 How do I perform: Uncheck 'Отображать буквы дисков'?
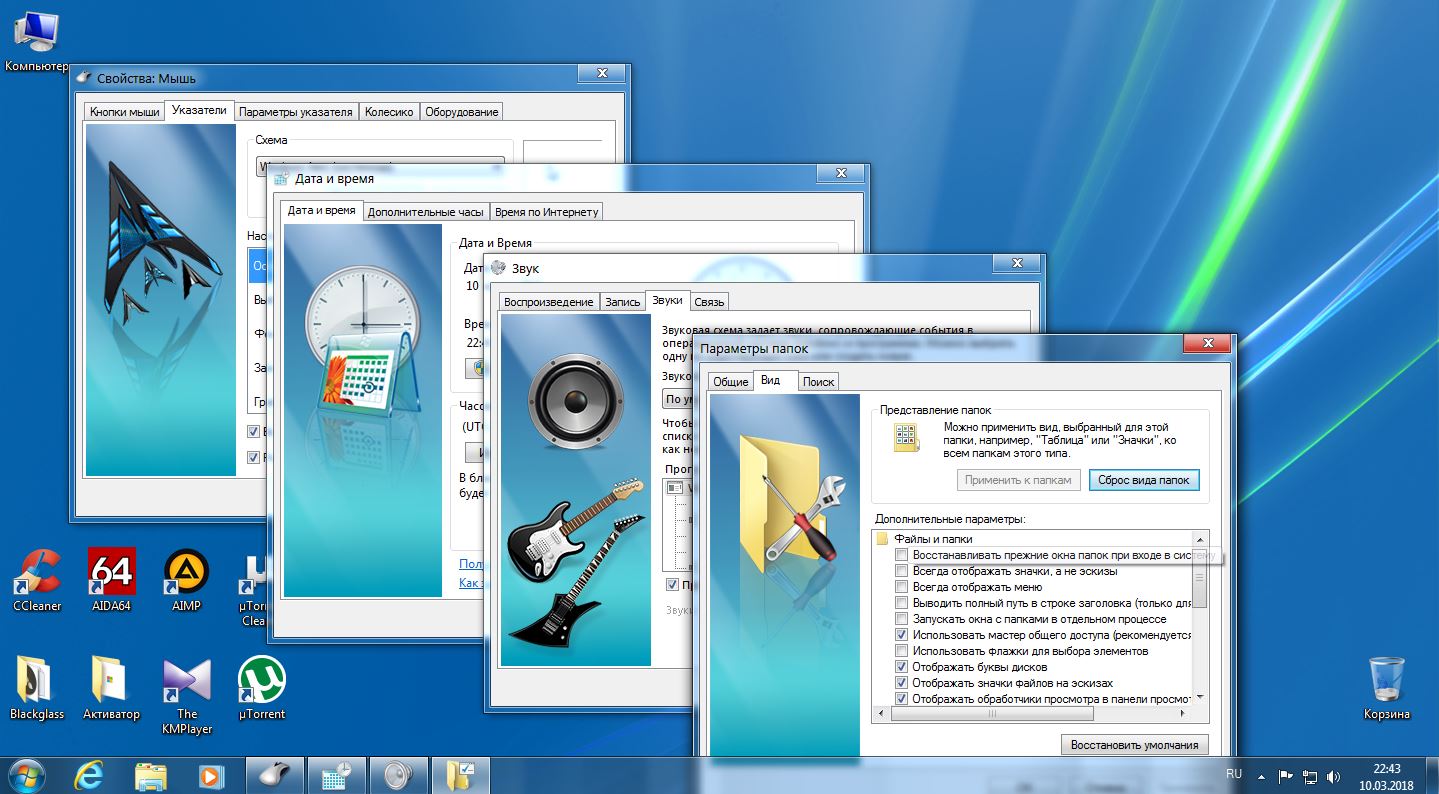point(902,667)
